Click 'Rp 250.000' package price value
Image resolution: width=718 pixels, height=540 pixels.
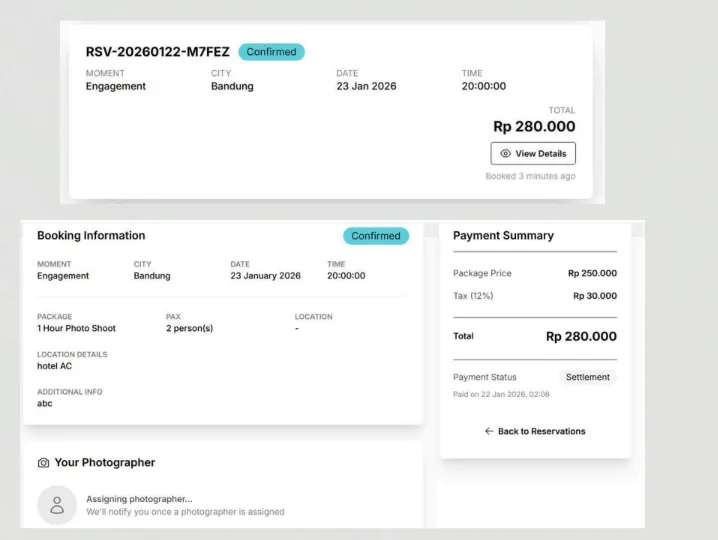[592, 273]
